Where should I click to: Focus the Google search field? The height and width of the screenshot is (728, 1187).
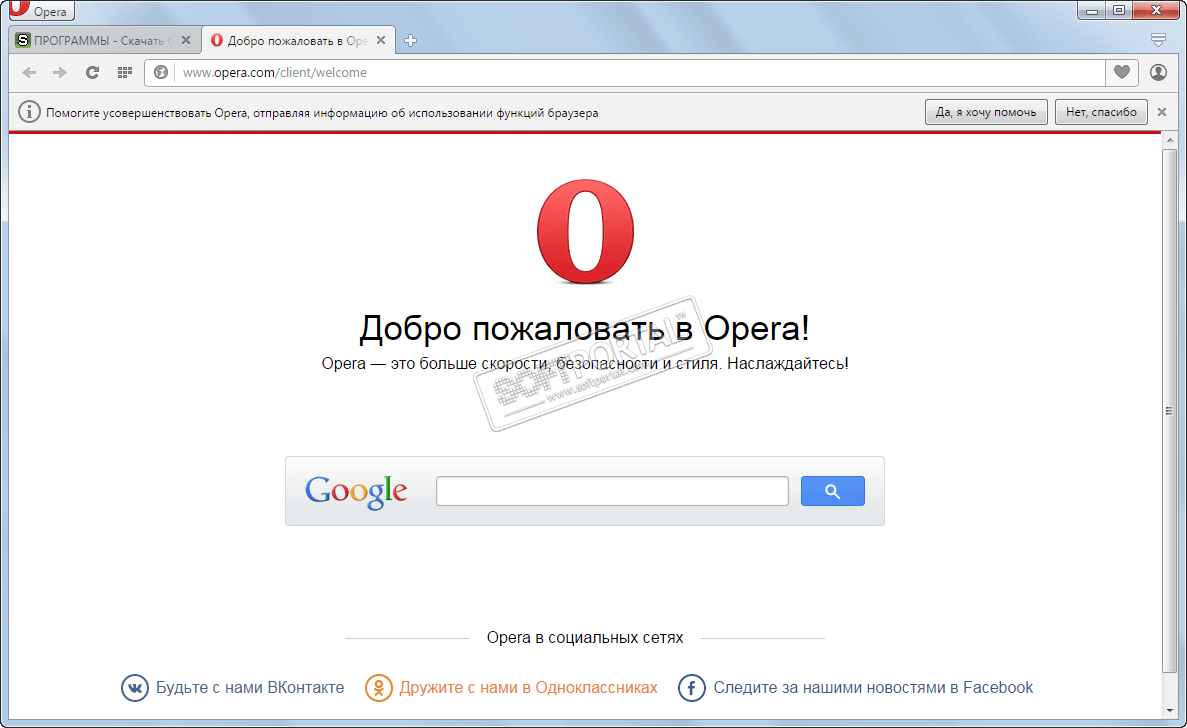tap(612, 491)
